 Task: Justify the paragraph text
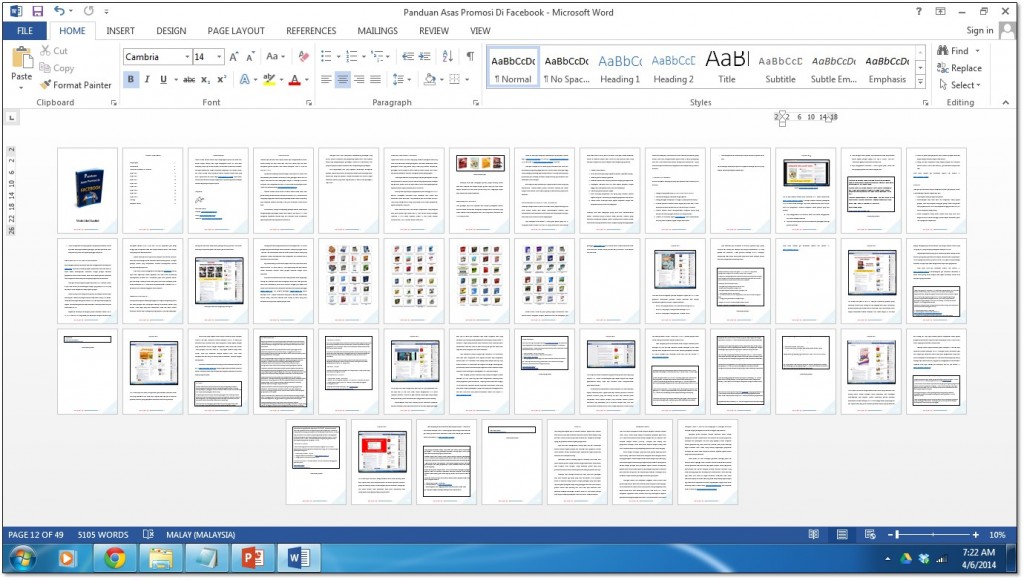[x=375, y=80]
